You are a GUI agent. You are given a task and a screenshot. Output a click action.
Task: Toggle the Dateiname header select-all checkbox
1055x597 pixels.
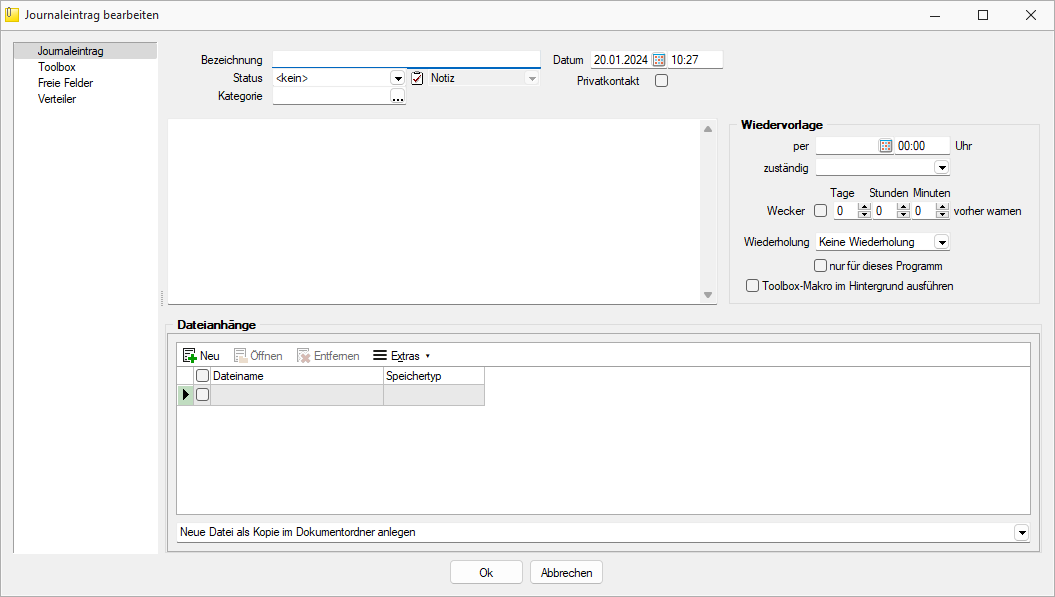[203, 376]
